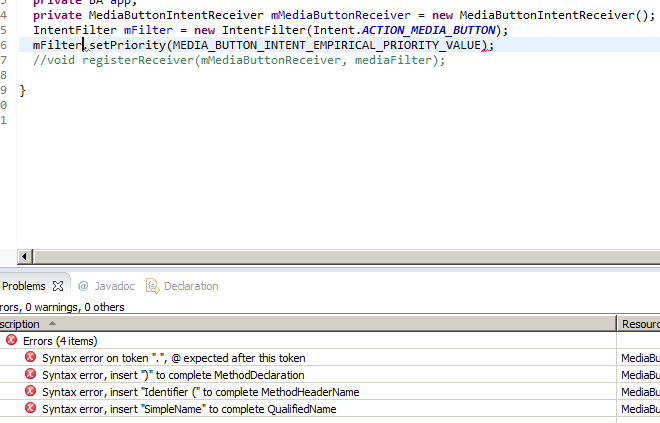Close the Problems tab using its X icon

[x=57, y=286]
